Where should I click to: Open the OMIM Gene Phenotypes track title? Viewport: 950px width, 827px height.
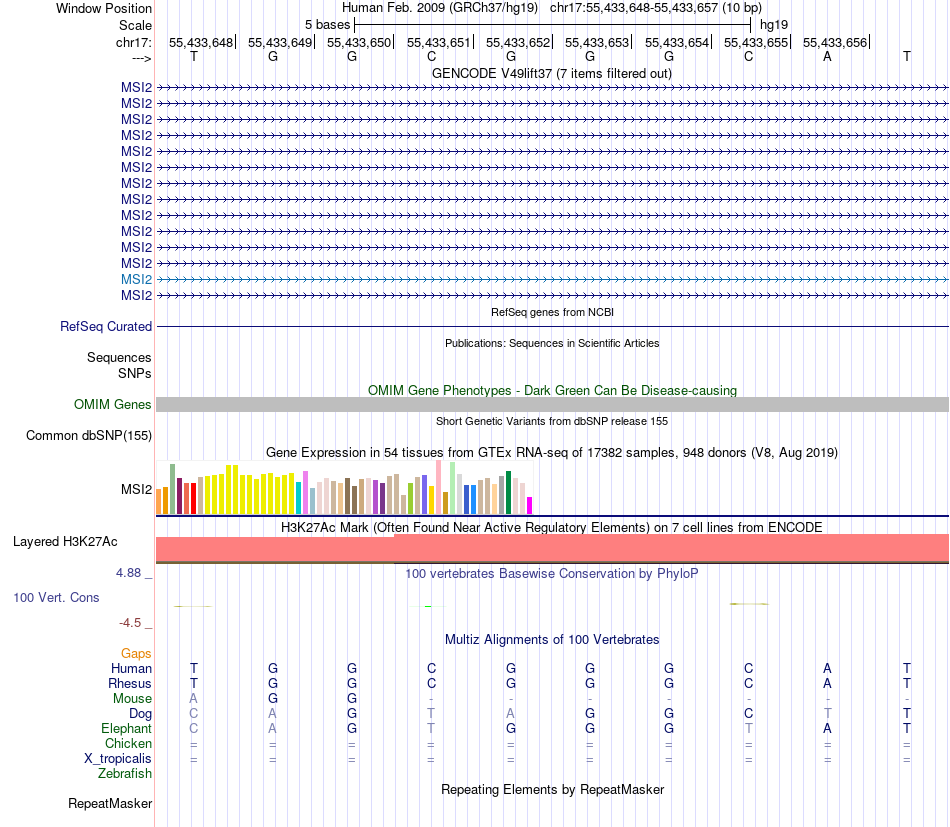pos(552,390)
